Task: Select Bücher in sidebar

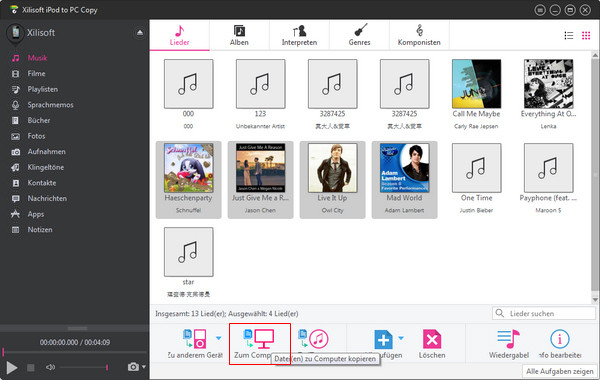Action: 39,120
